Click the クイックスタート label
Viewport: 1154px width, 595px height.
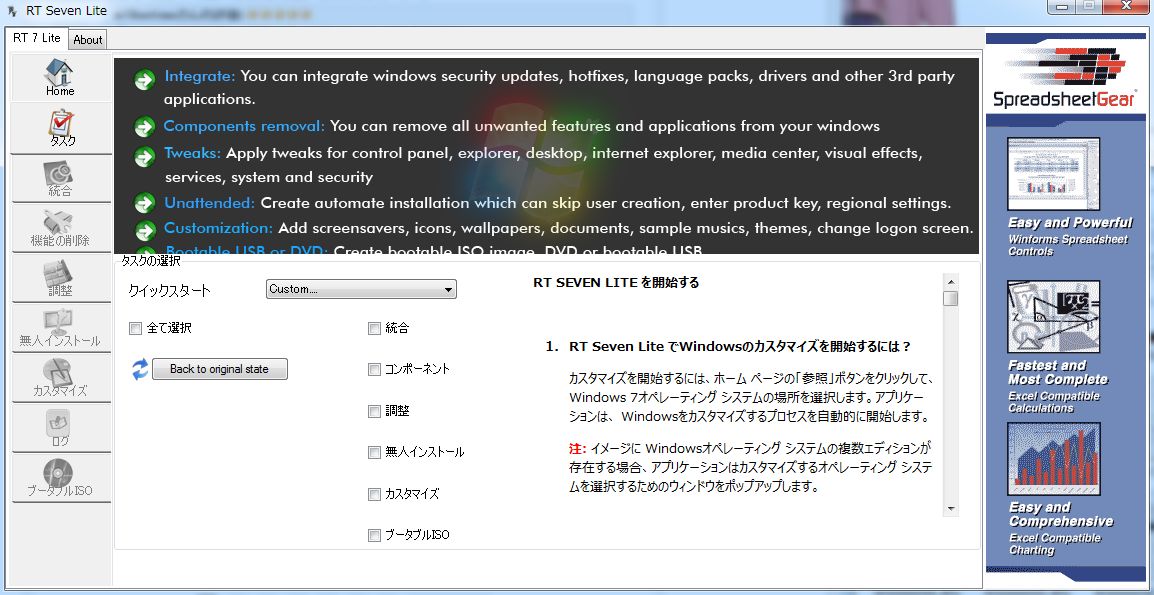[169, 290]
